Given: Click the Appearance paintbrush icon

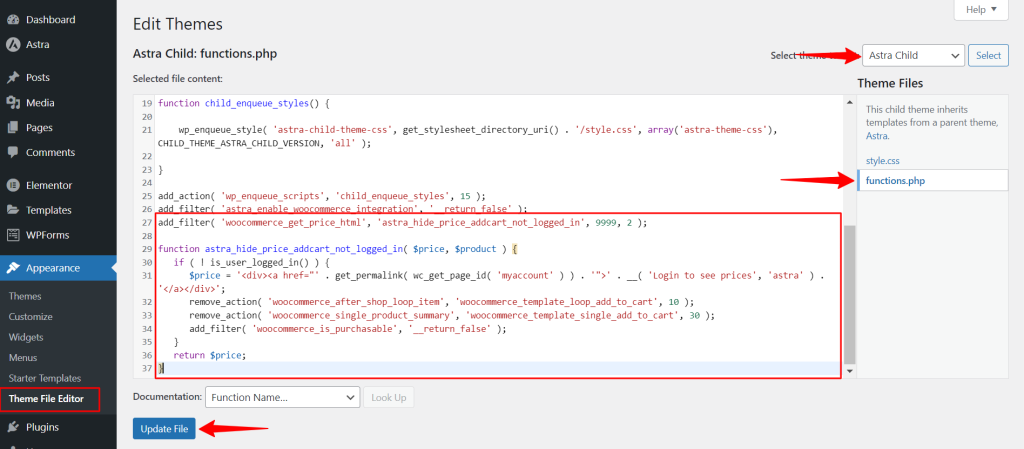Looking at the screenshot, I should pyautogui.click(x=12, y=268).
